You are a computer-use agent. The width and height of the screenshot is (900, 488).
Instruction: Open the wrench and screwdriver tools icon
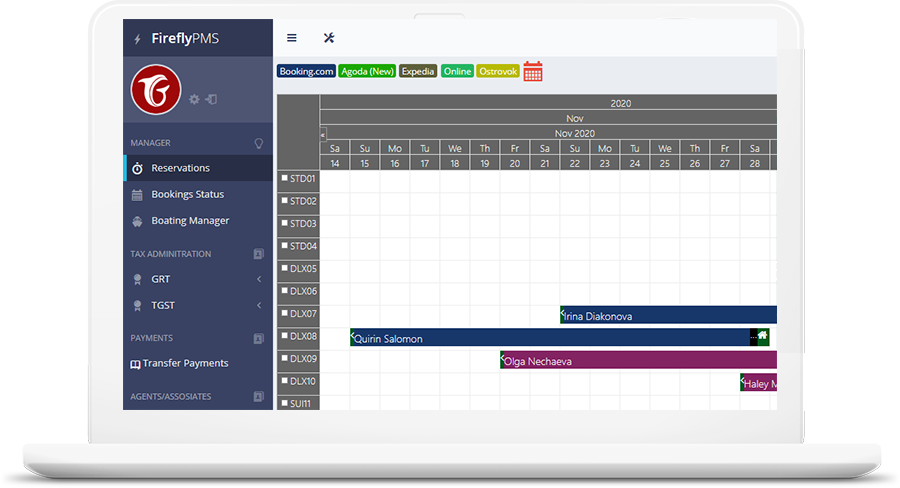(x=329, y=38)
